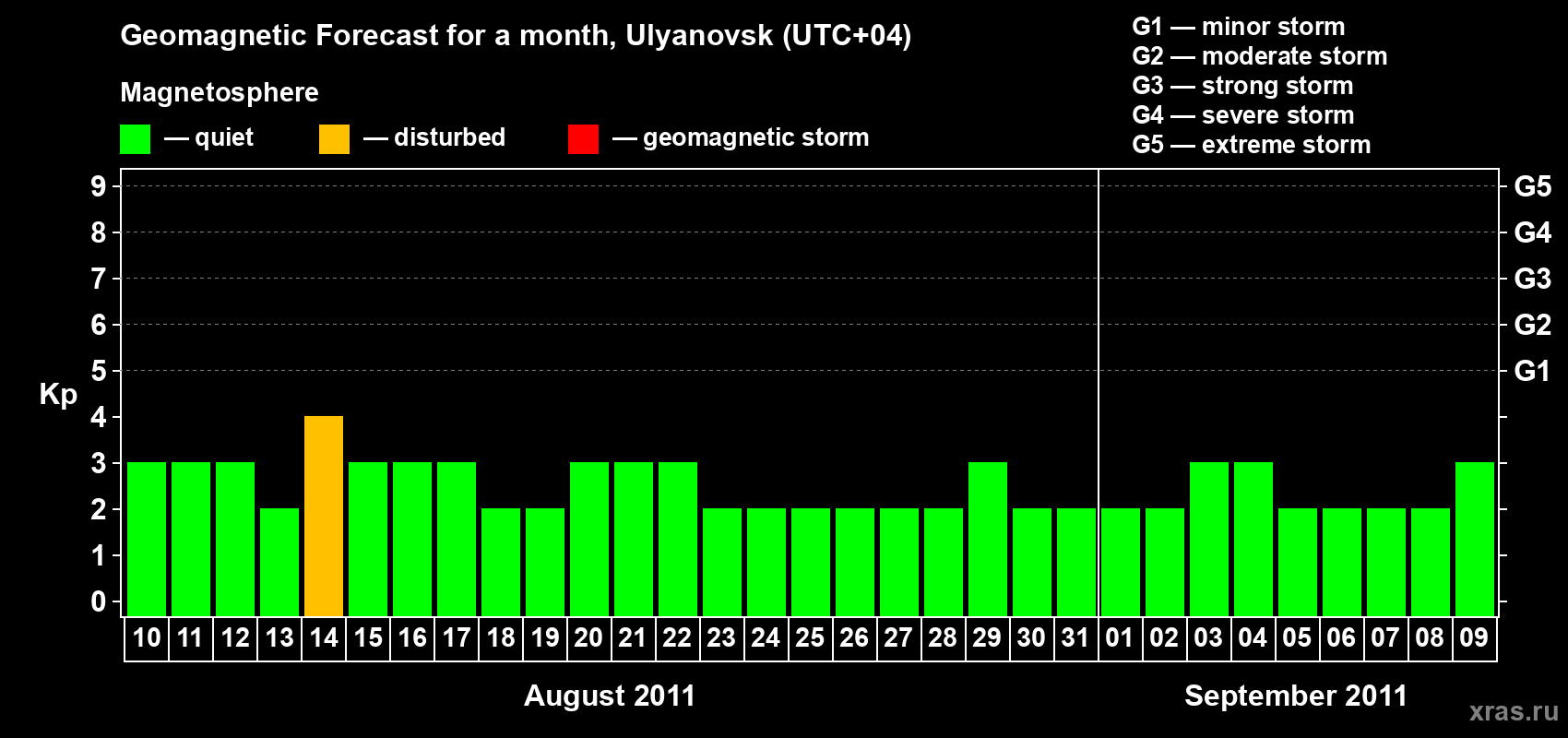Click the G1 label on right axis
This screenshot has width=1568, height=738.
[x=1533, y=371]
